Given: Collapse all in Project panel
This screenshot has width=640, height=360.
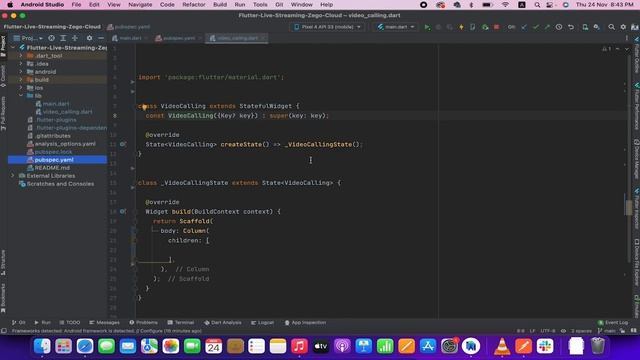Looking at the screenshot, I should [75, 38].
